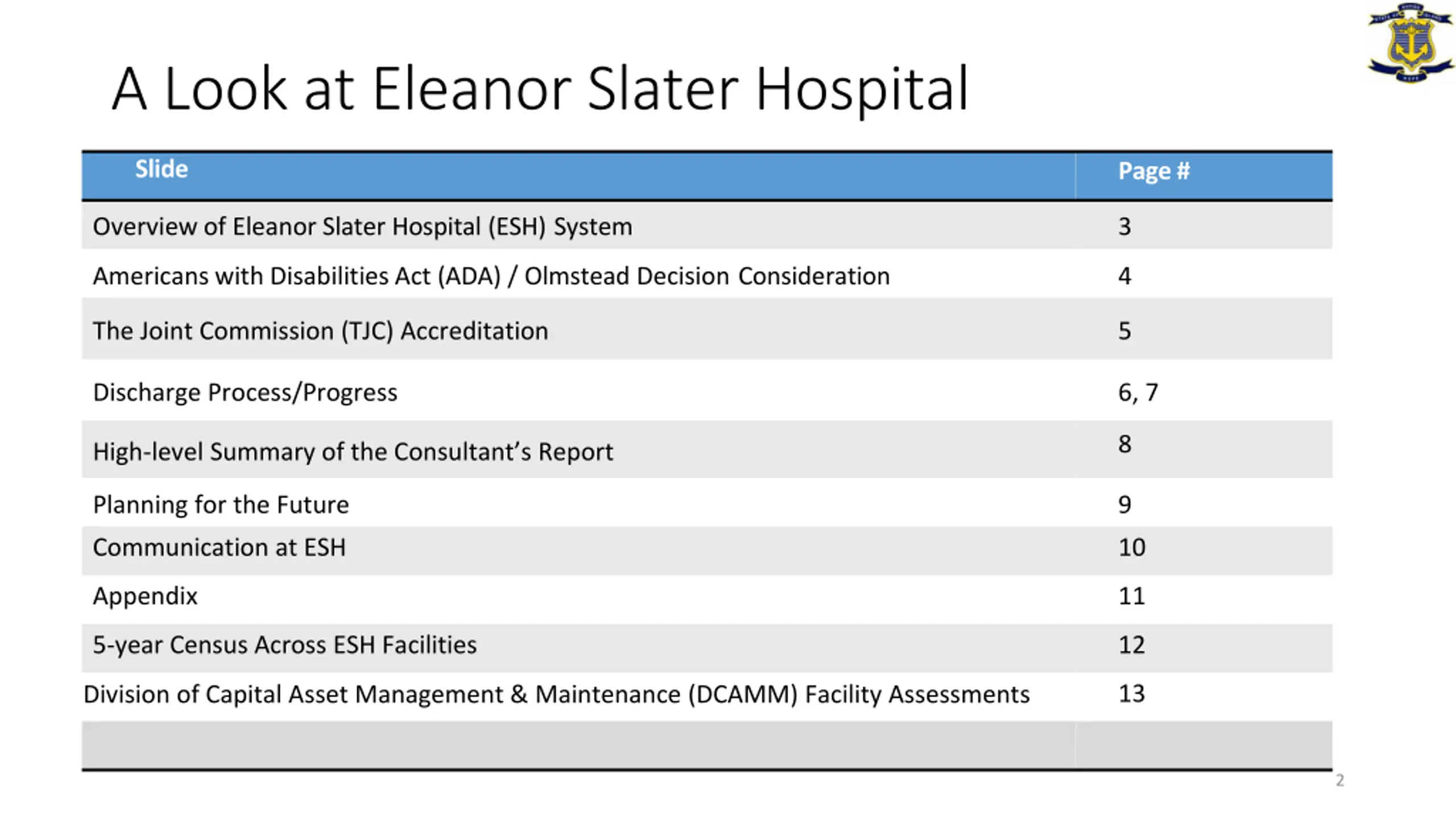Select page number 10 in the Page # column
The width and height of the screenshot is (1456, 819).
1131,547
